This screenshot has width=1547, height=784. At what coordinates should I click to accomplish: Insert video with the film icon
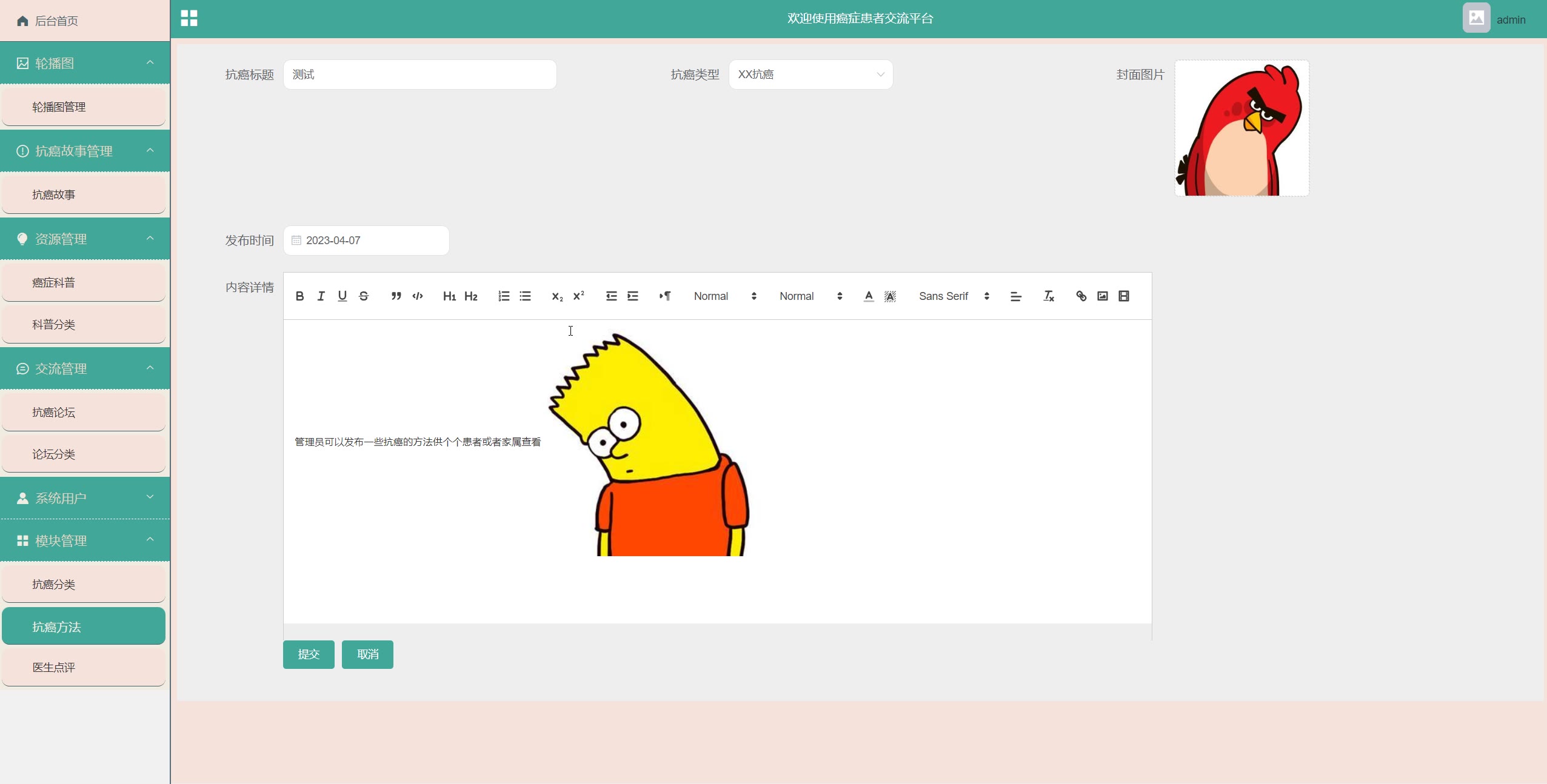[1123, 296]
